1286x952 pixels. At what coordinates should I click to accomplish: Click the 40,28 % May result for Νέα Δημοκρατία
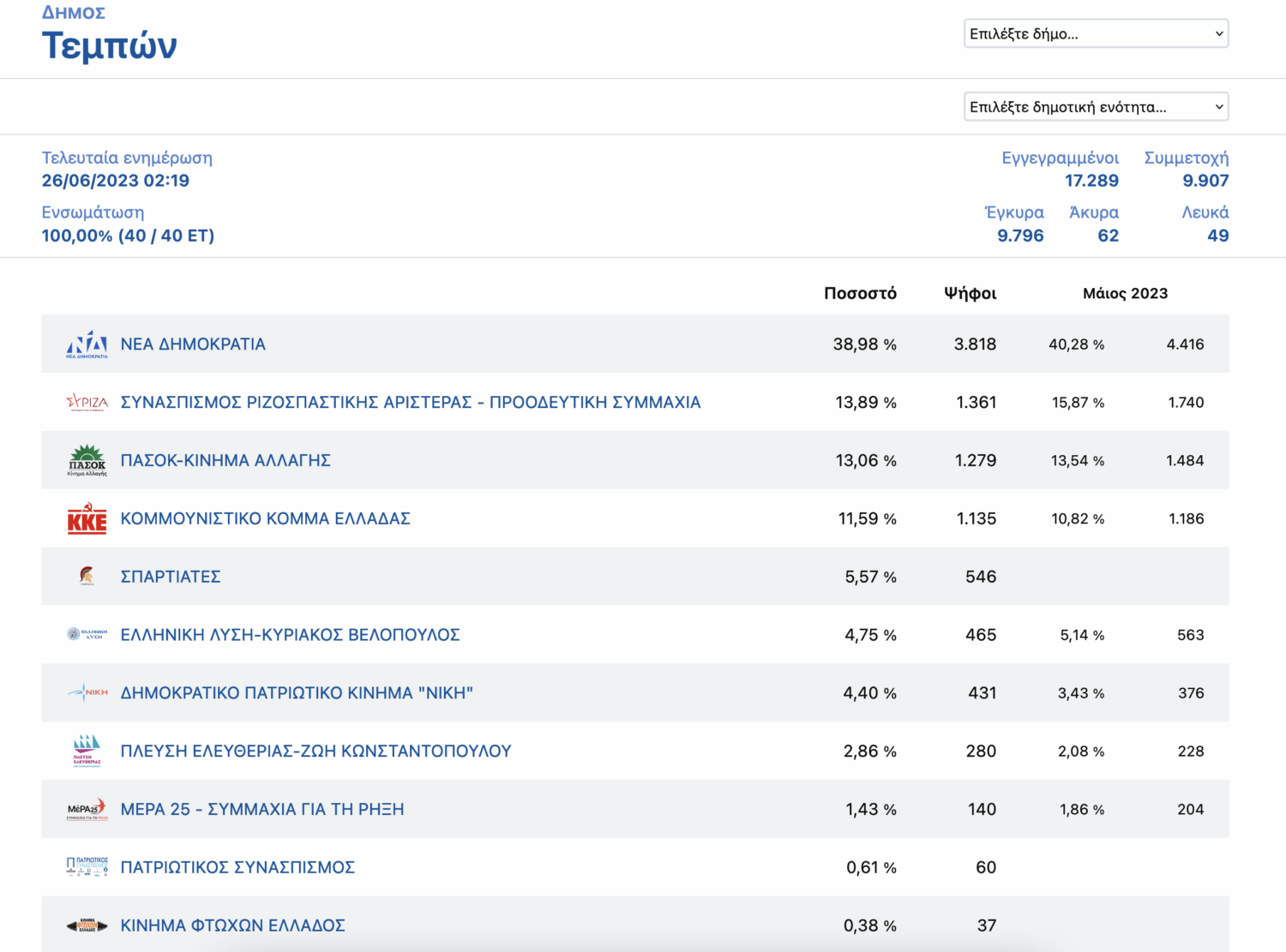(x=1077, y=344)
